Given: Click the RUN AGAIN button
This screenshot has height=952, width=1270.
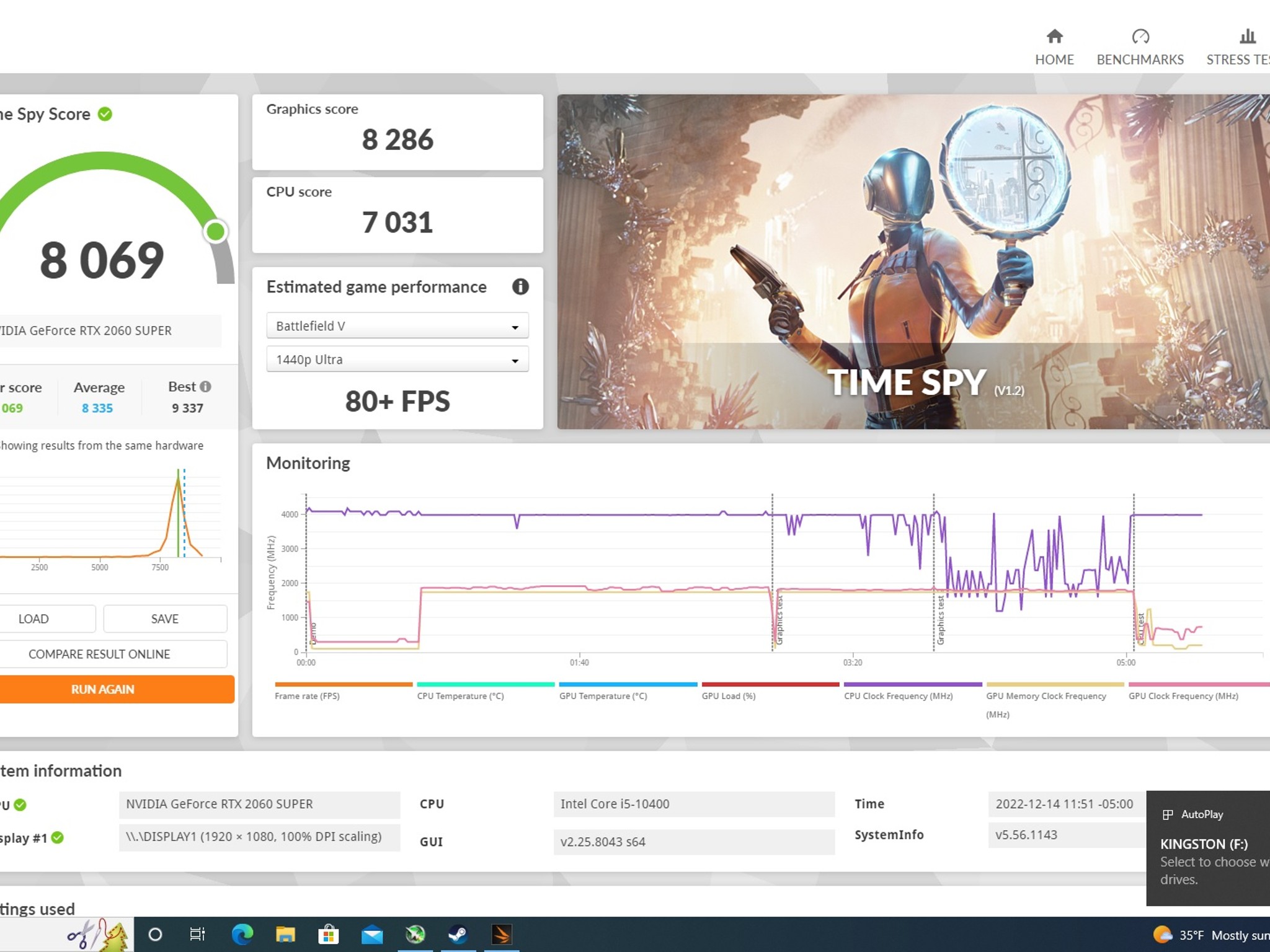Looking at the screenshot, I should 102,689.
